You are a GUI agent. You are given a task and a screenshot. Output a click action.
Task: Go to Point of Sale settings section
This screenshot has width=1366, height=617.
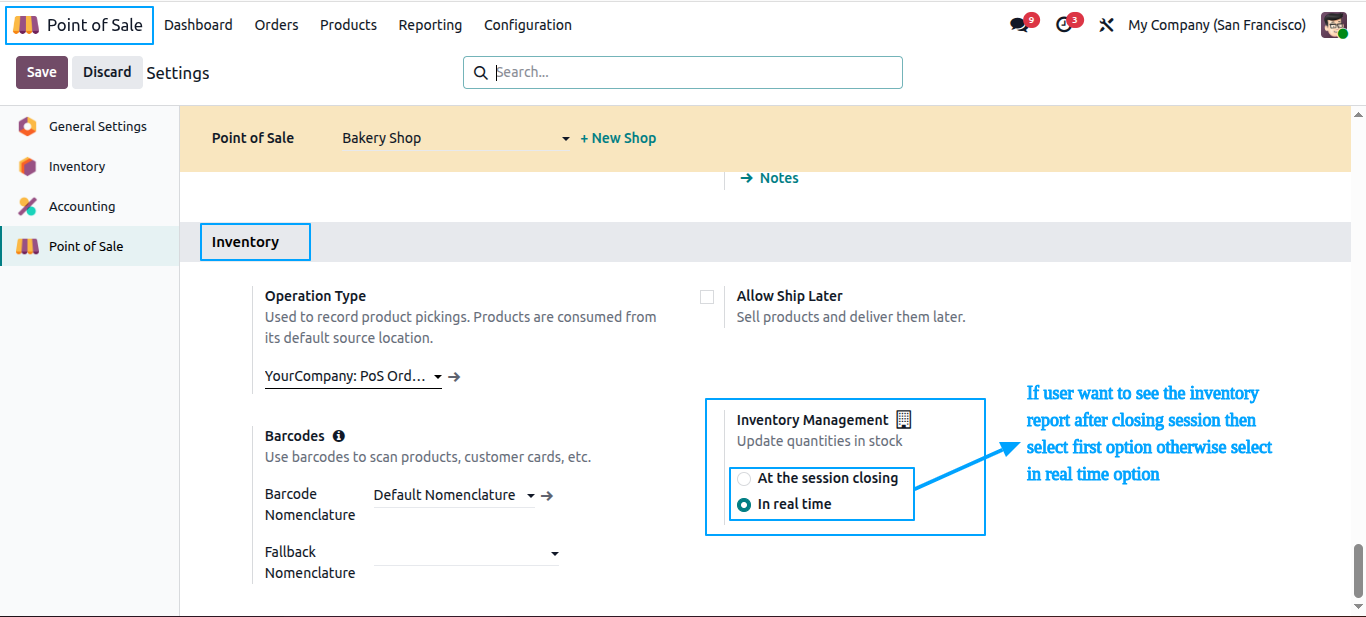pos(90,246)
